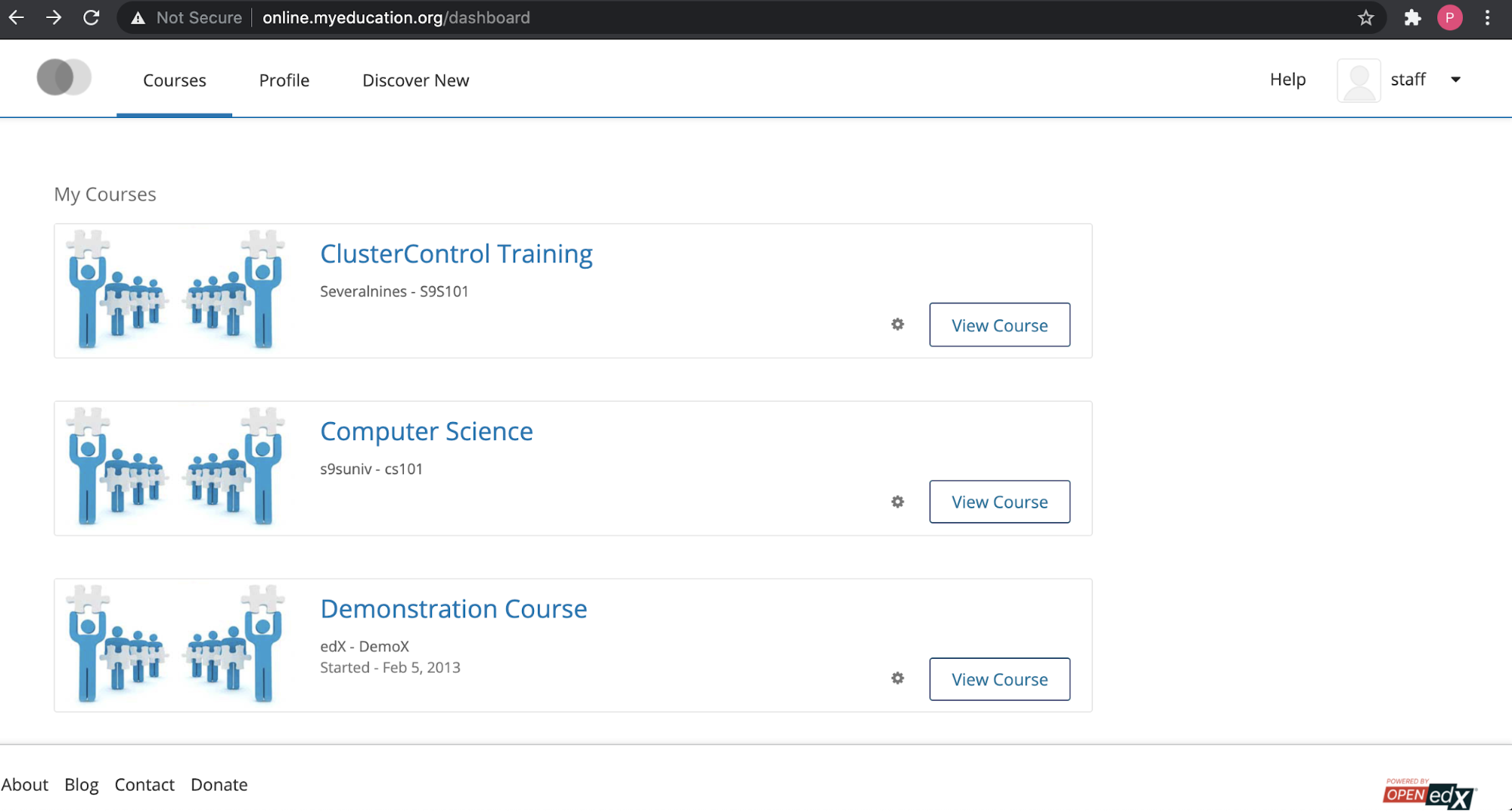View Course for Demonstration Course
Image resolution: width=1512 pixels, height=811 pixels.
999,679
